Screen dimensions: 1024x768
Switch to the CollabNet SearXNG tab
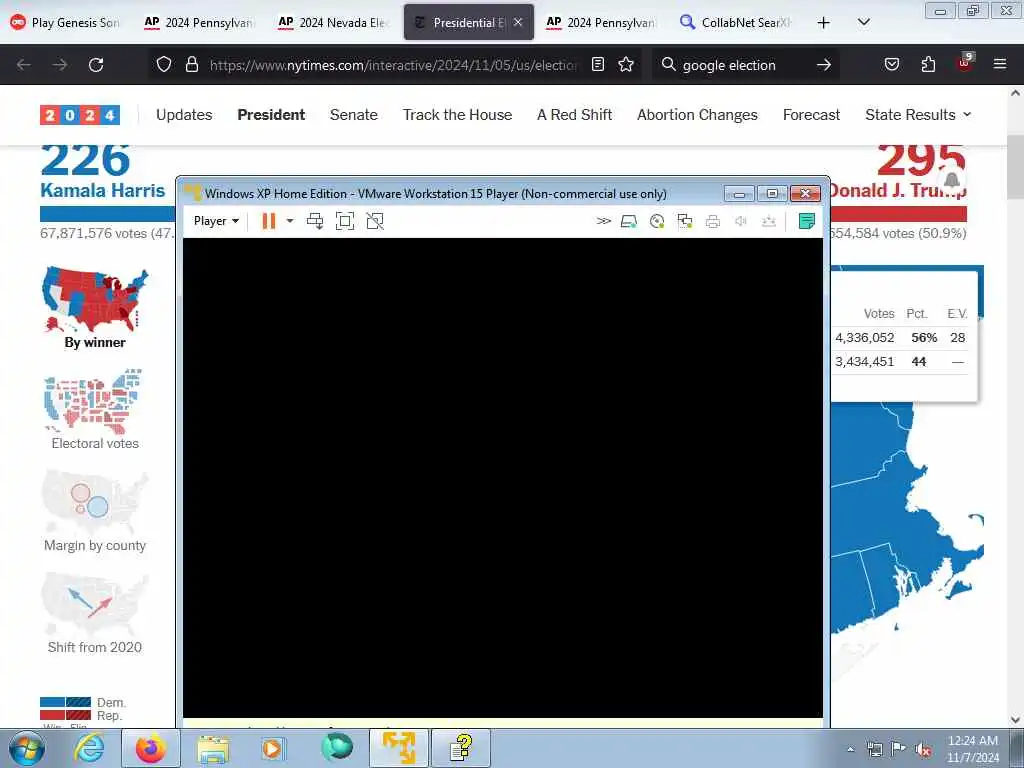pos(736,22)
